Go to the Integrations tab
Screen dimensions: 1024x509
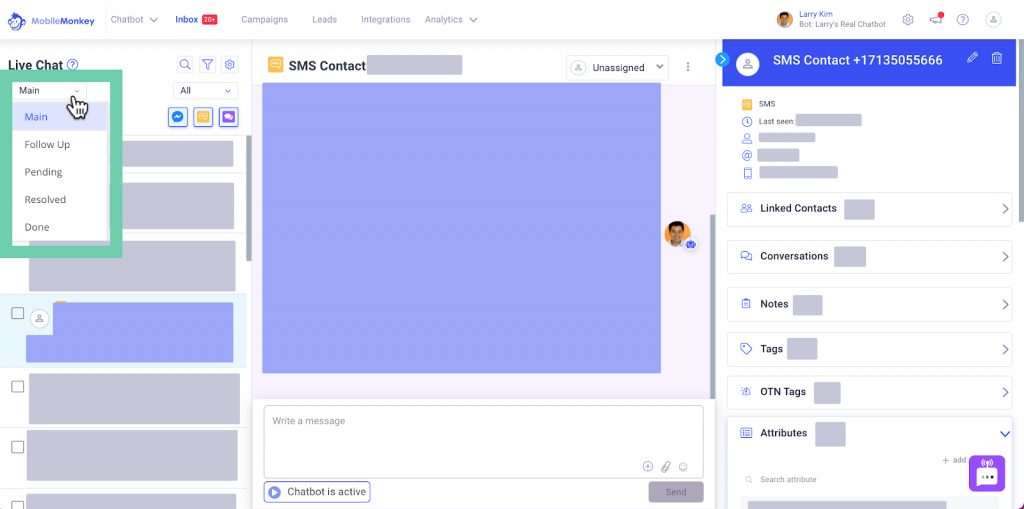(x=385, y=20)
